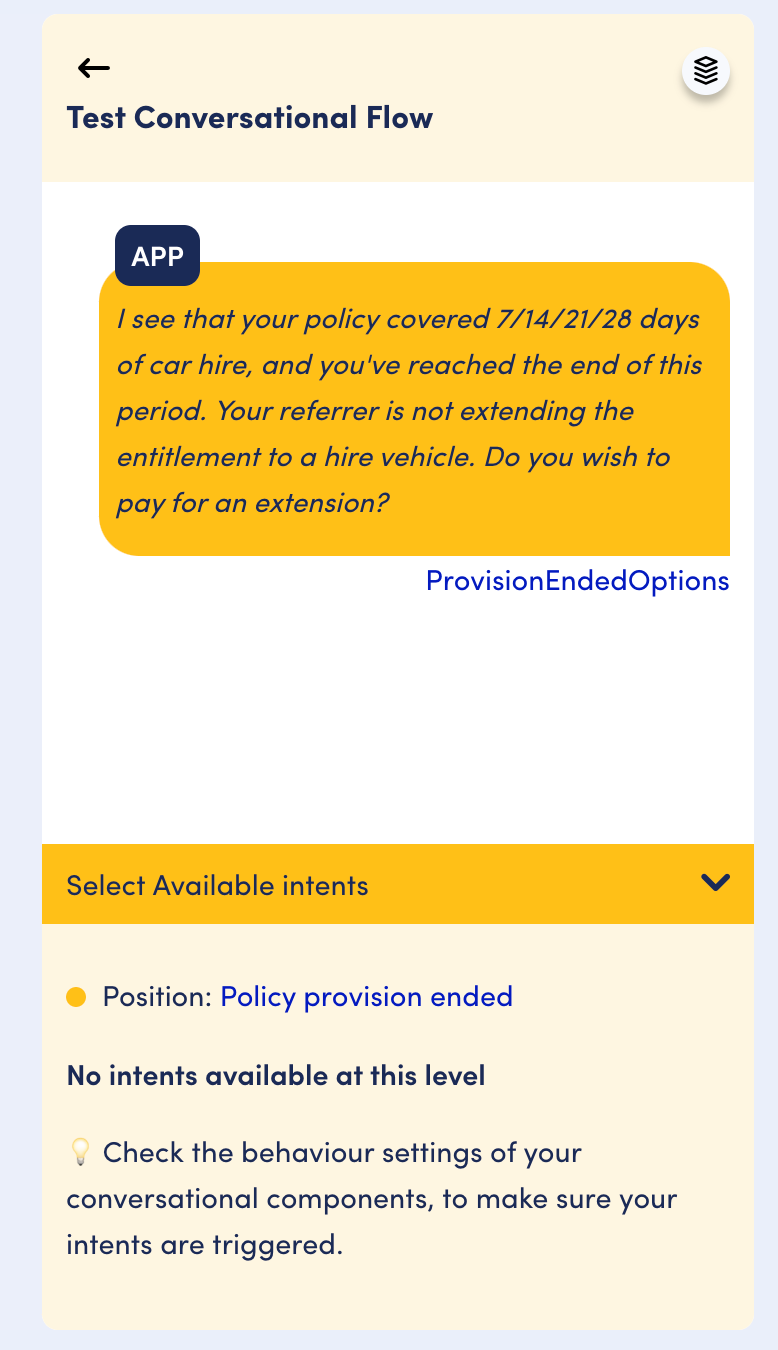Click the Test Conversational Flow heading
Viewport: 778px width, 1350px height.
click(x=250, y=118)
